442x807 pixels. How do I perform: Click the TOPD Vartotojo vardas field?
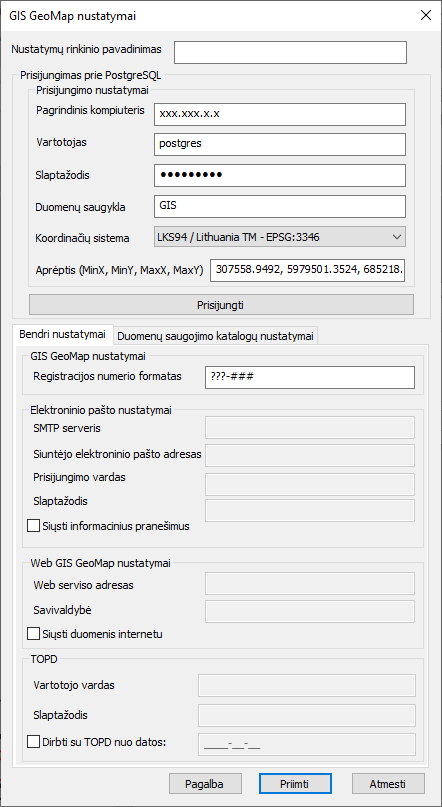307,685
